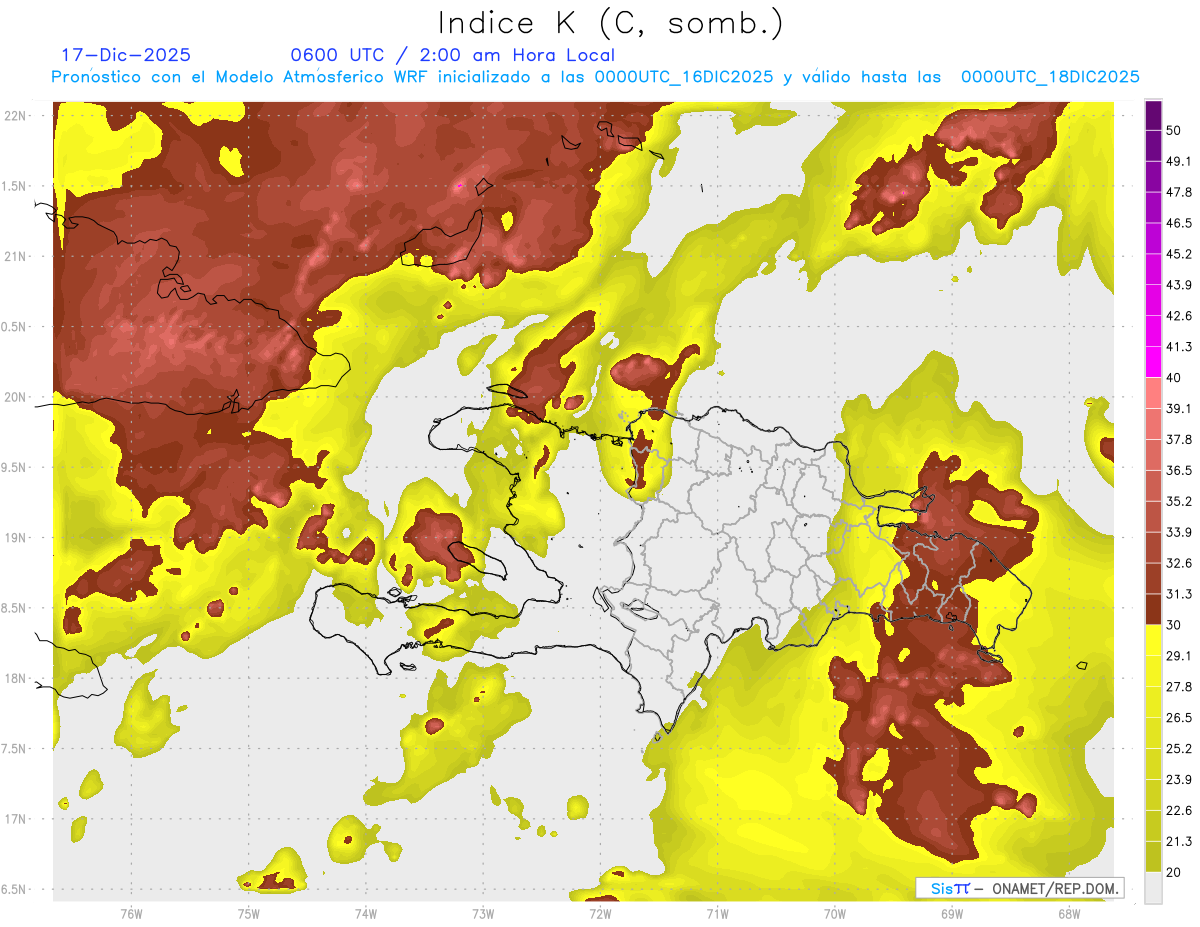Click the "21.3" color scale label
Viewport: 1200px width, 927px height.
1179,841
